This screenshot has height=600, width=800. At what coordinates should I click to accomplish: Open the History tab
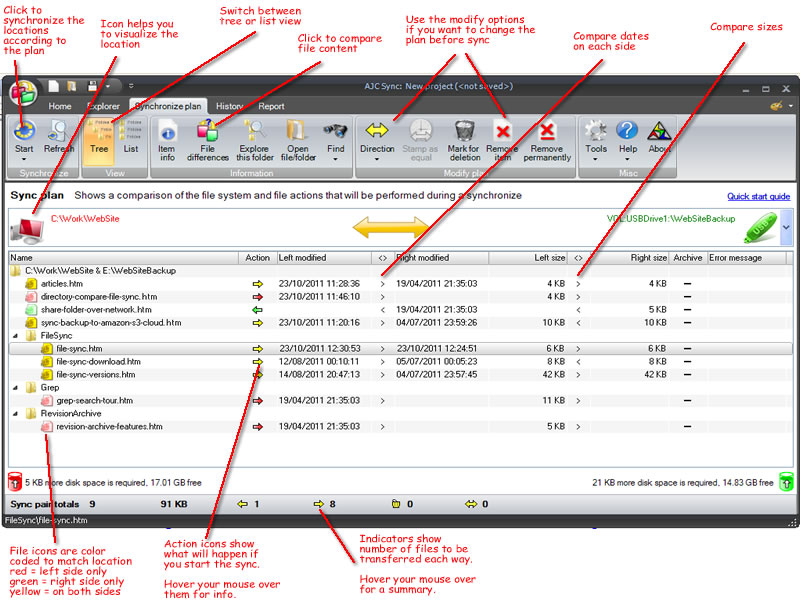coord(229,106)
